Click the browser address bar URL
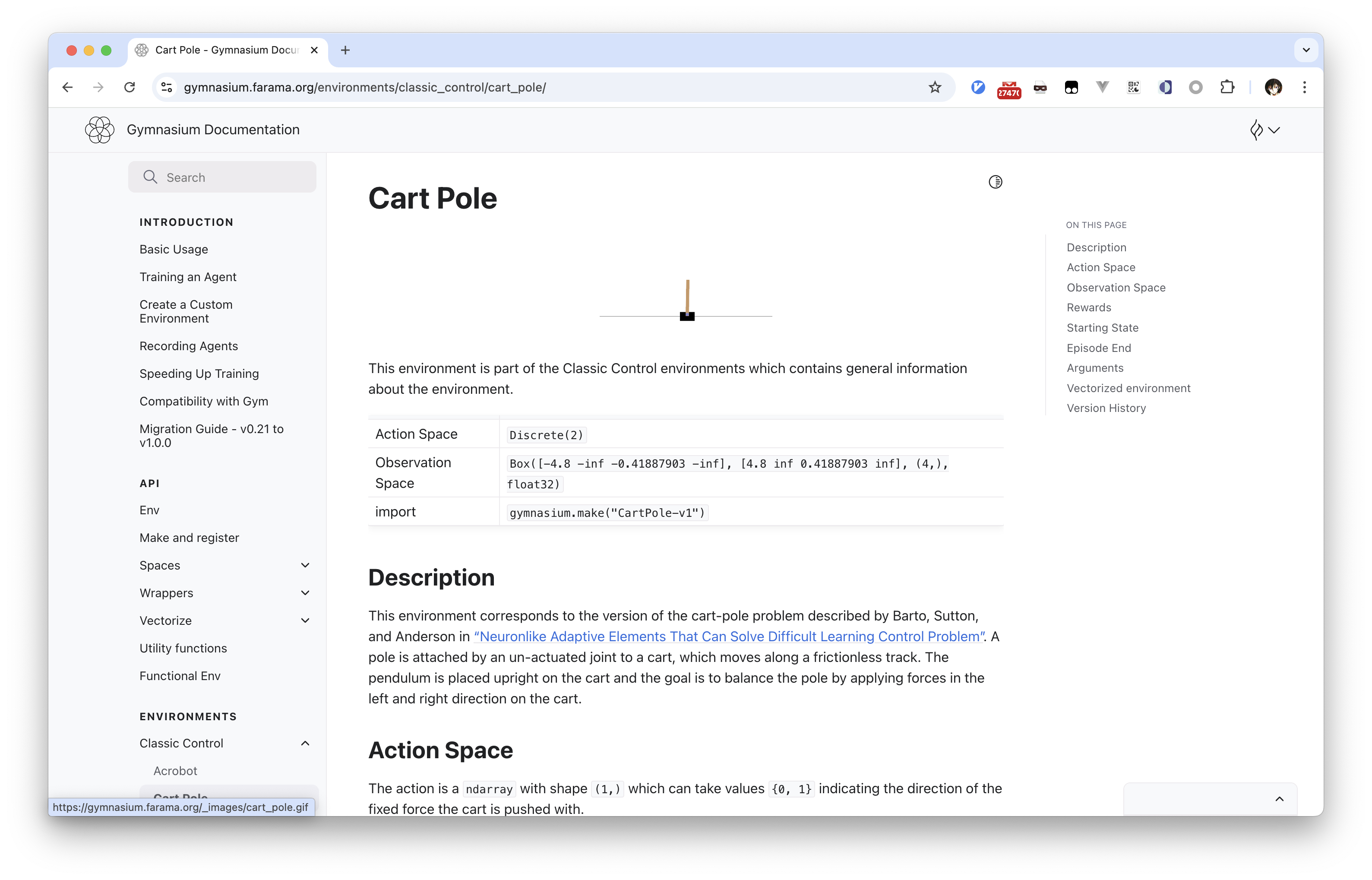 (x=365, y=87)
